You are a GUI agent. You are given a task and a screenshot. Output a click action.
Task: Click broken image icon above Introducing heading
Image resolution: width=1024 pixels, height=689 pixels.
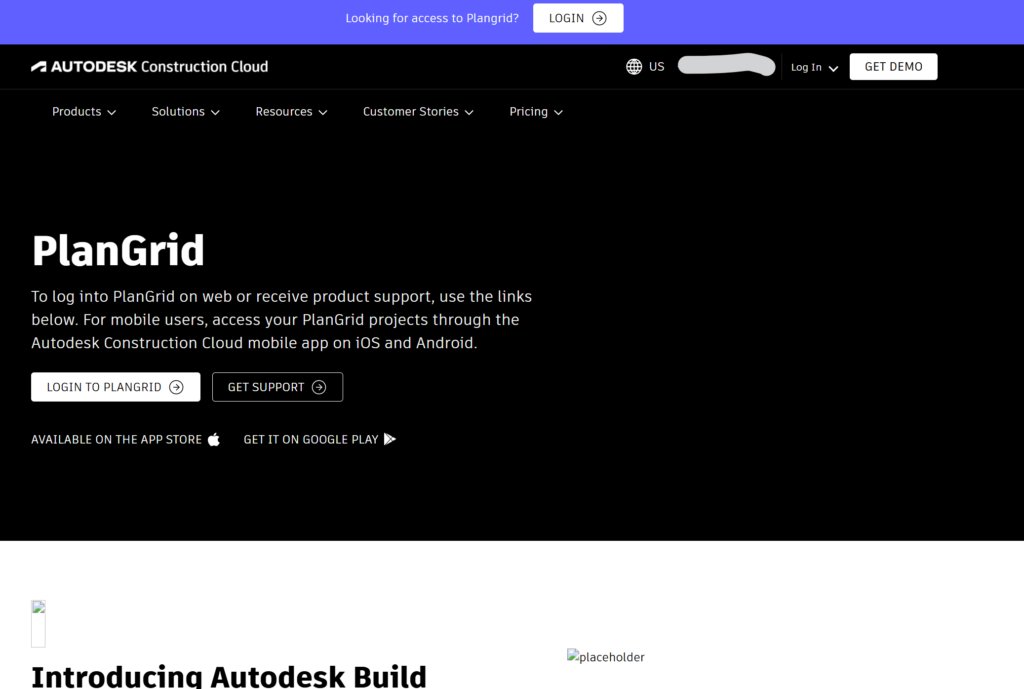pos(38,623)
